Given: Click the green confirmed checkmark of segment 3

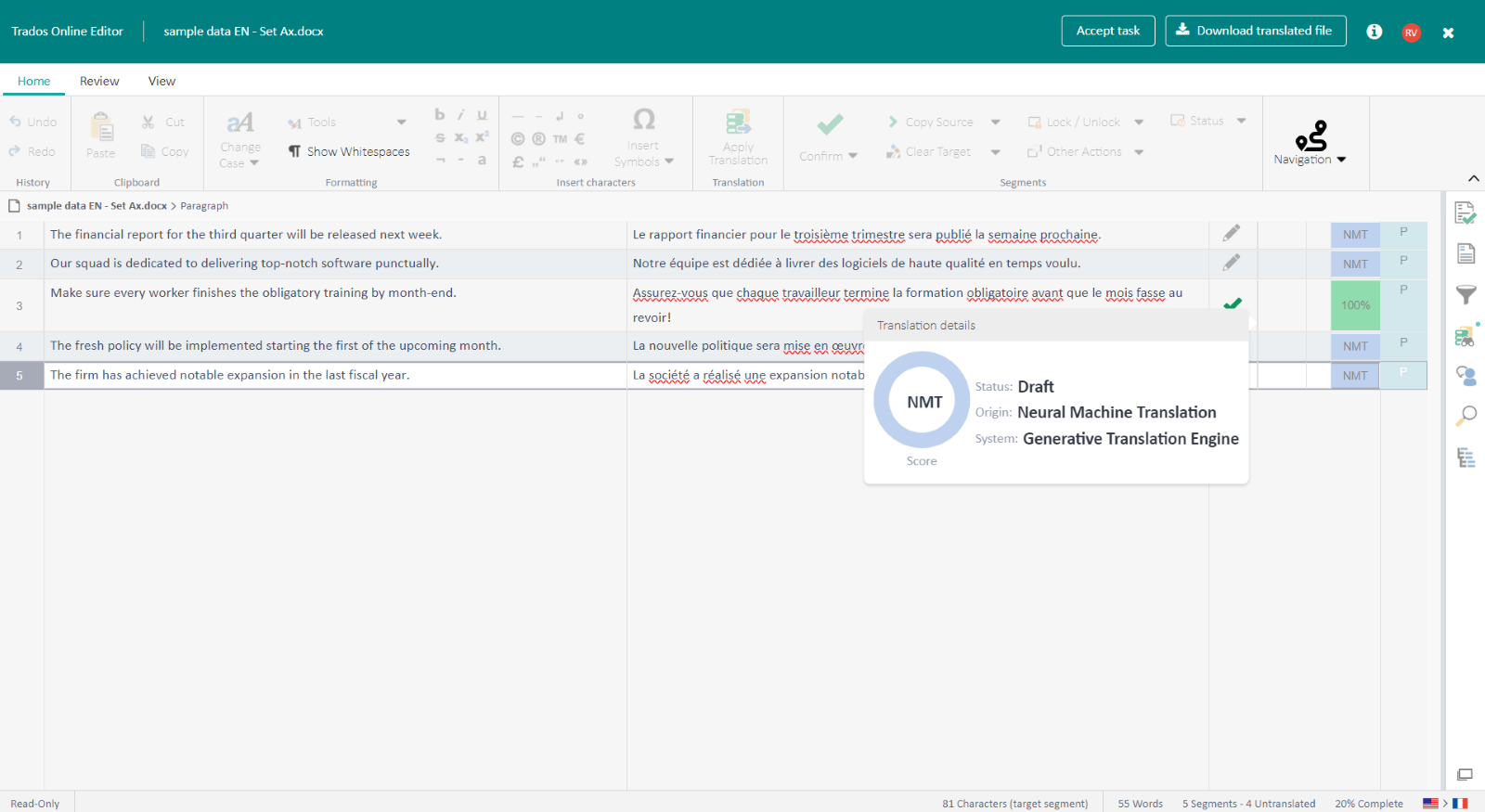Looking at the screenshot, I should point(1233,303).
